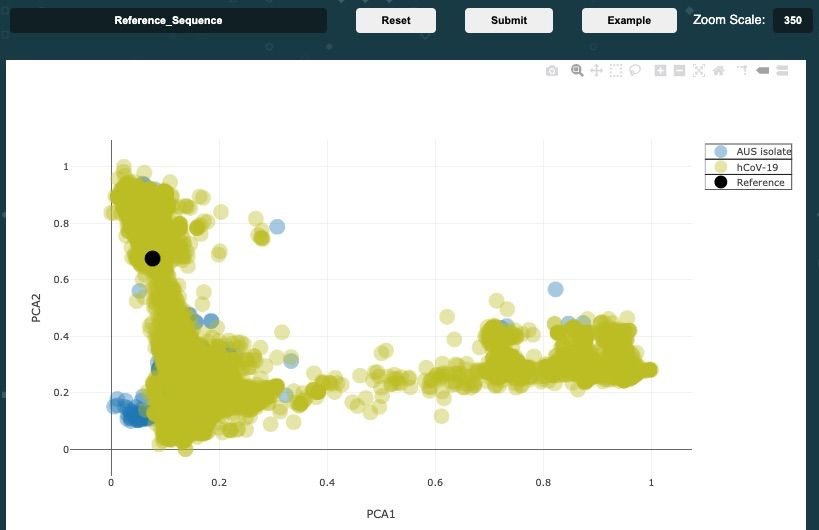Click the Zoom out minus icon

(x=679, y=70)
